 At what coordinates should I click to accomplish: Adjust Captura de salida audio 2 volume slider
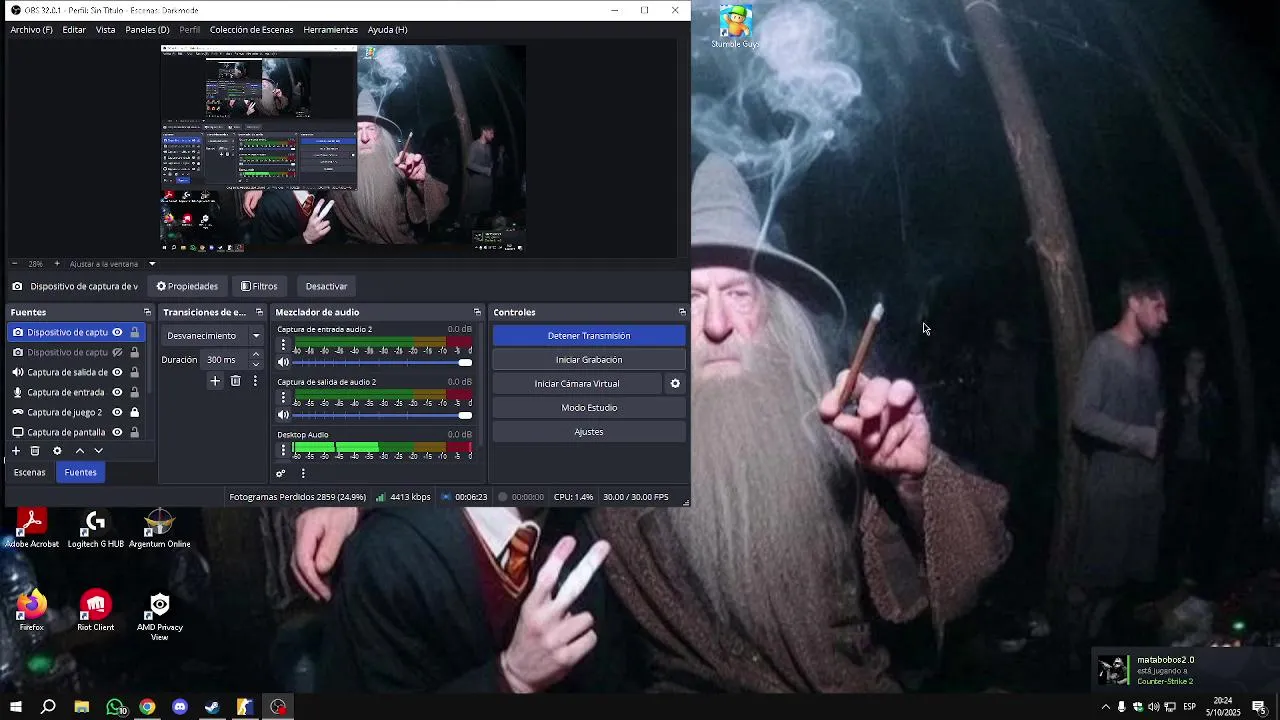click(381, 414)
